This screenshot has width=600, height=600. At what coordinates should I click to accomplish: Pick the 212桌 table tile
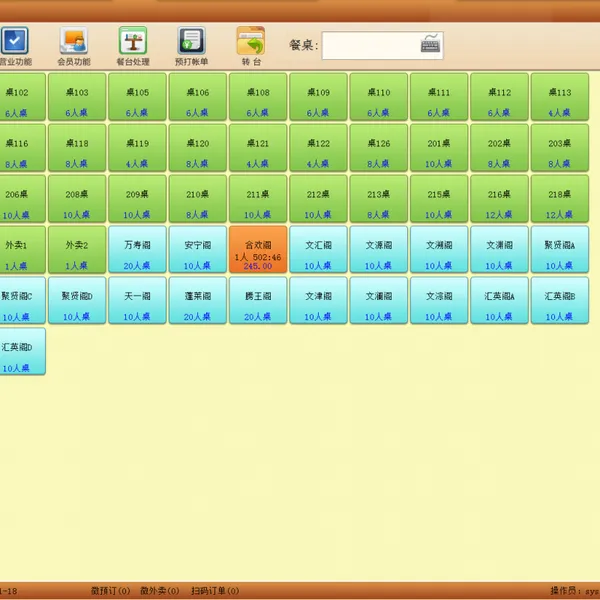(x=318, y=199)
